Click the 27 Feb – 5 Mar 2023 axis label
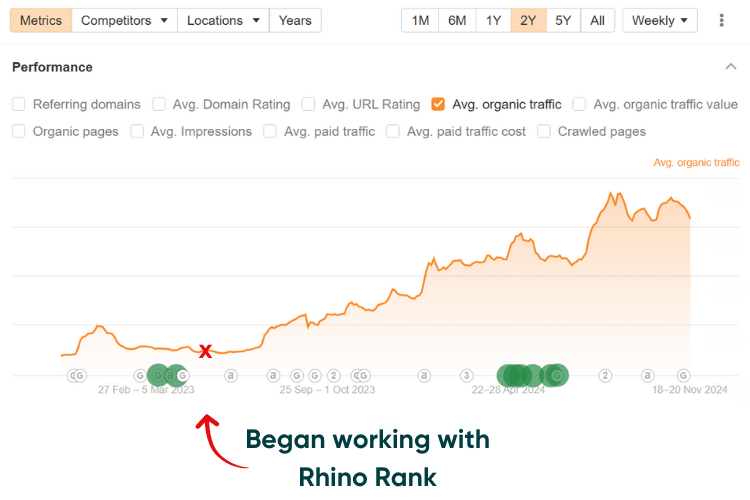 click(146, 389)
